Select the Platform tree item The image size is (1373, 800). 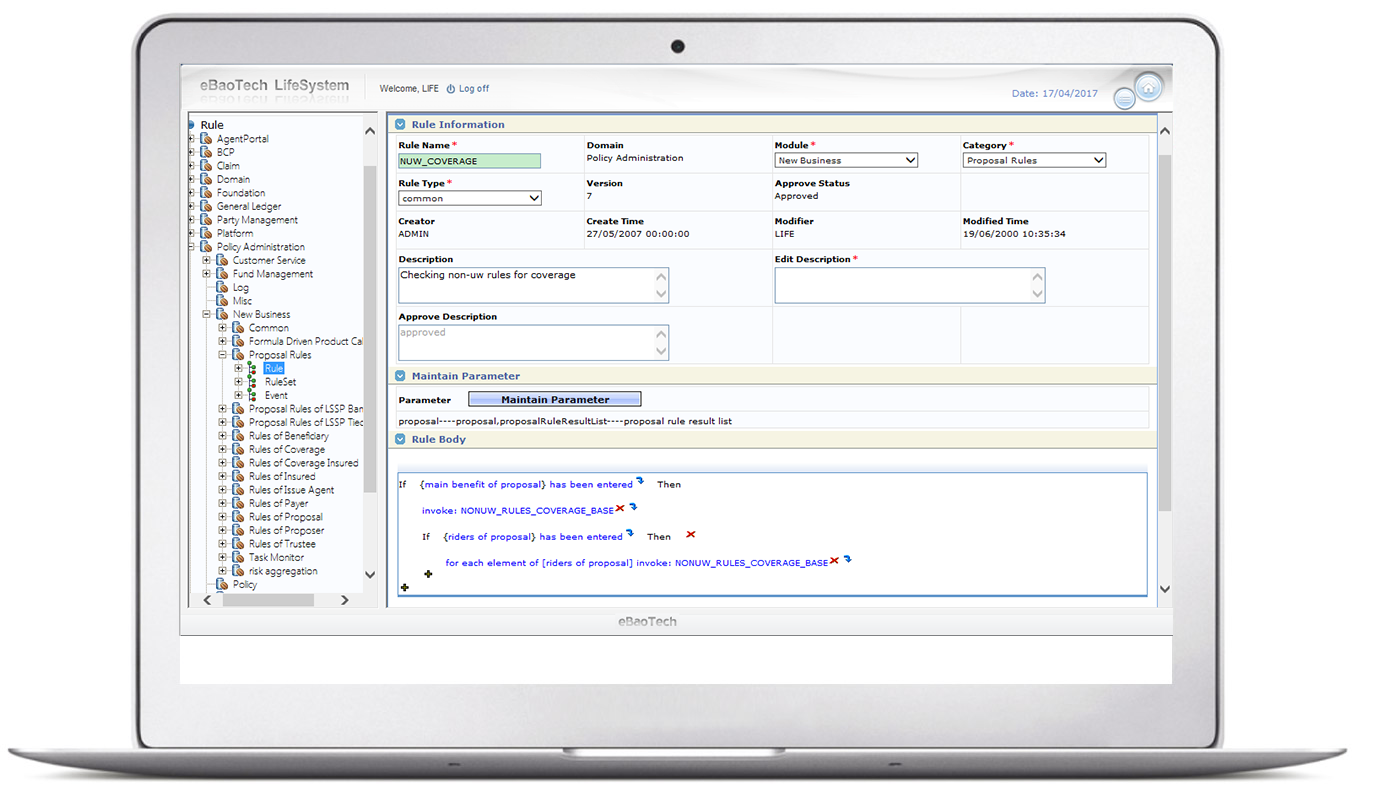click(234, 234)
